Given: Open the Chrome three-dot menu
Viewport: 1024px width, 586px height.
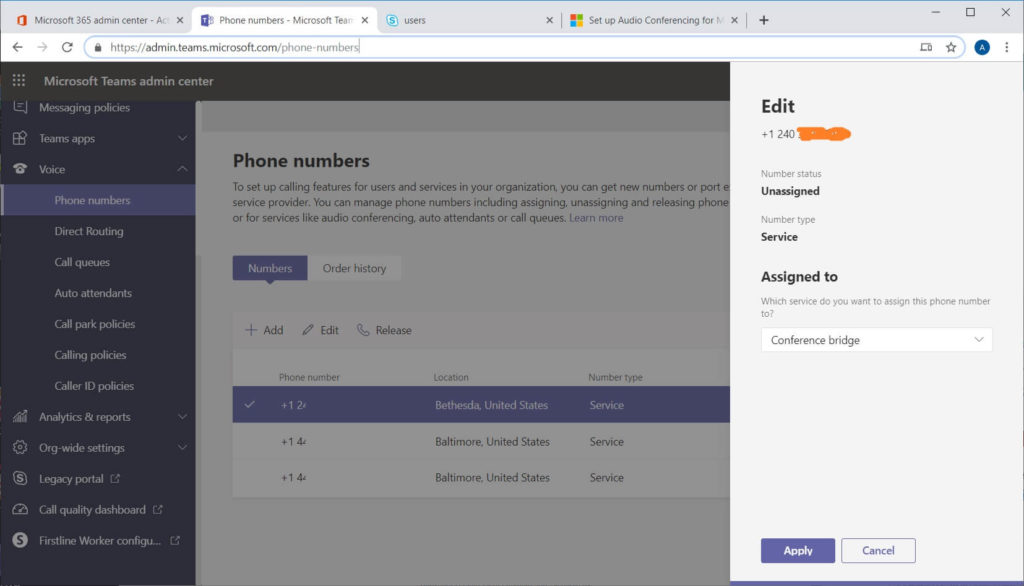Looking at the screenshot, I should tap(1006, 47).
